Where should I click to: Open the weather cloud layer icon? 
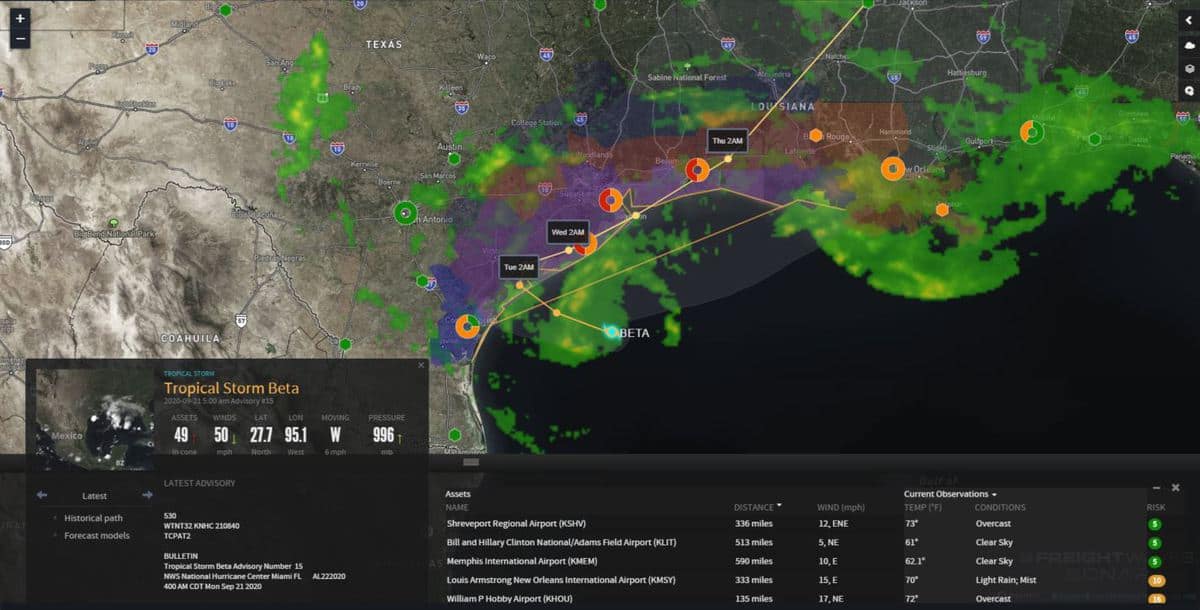pos(1189,45)
